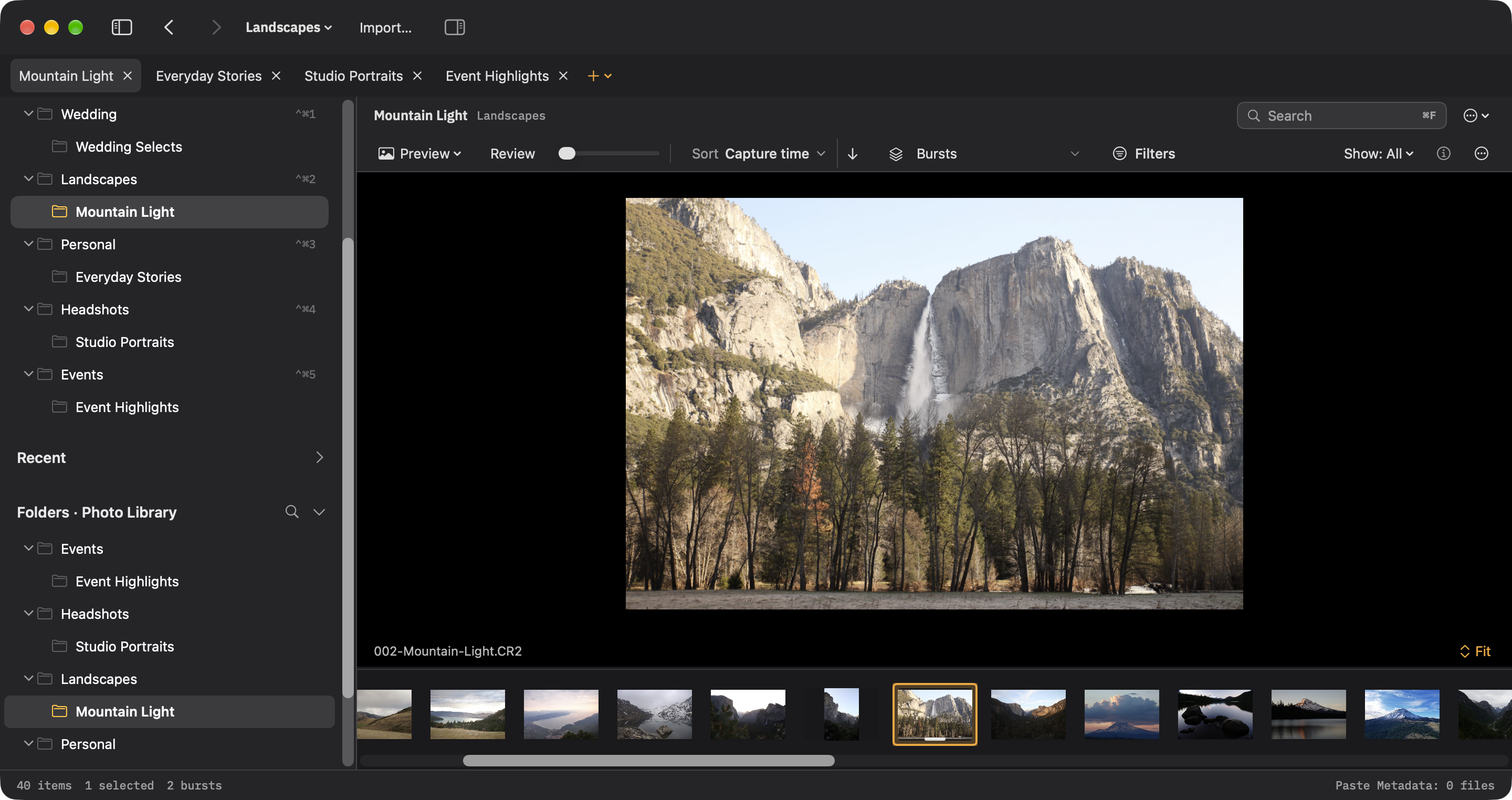Click the Bursts stack icon
Viewport: 1512px width, 800px height.
tap(896, 154)
